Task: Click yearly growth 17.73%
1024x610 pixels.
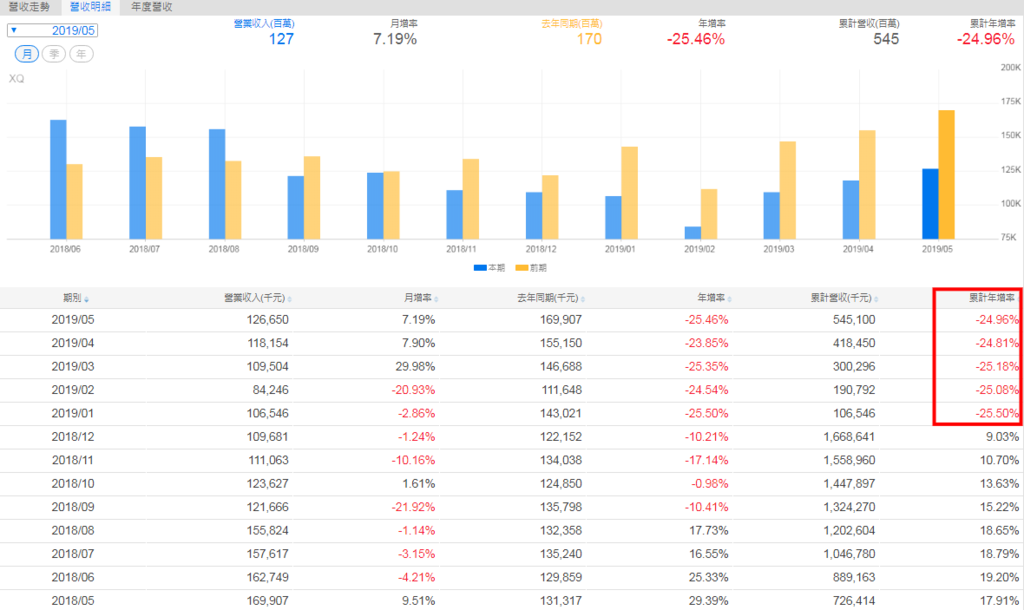Action: tap(709, 531)
